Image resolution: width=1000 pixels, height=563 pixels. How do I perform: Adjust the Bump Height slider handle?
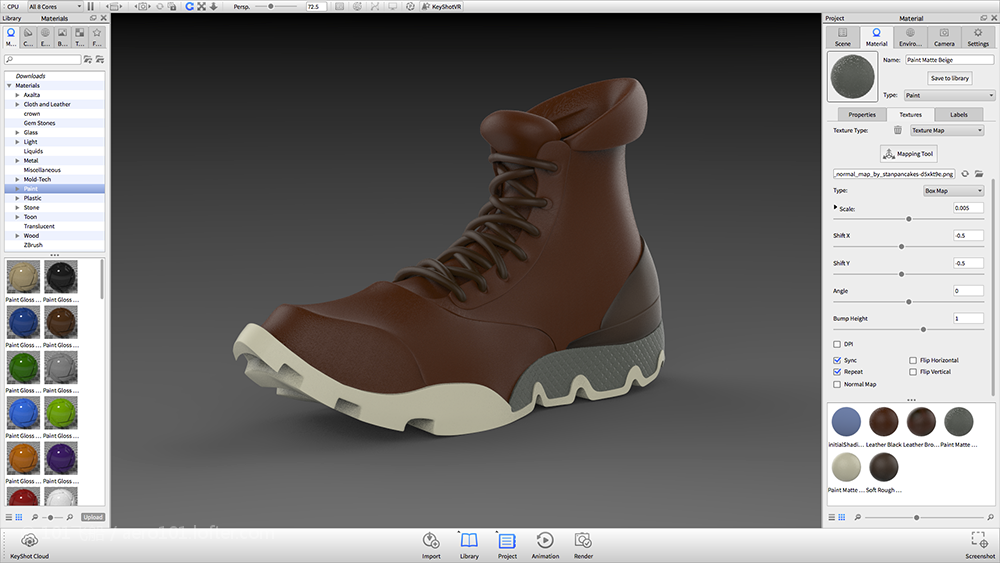(x=923, y=329)
